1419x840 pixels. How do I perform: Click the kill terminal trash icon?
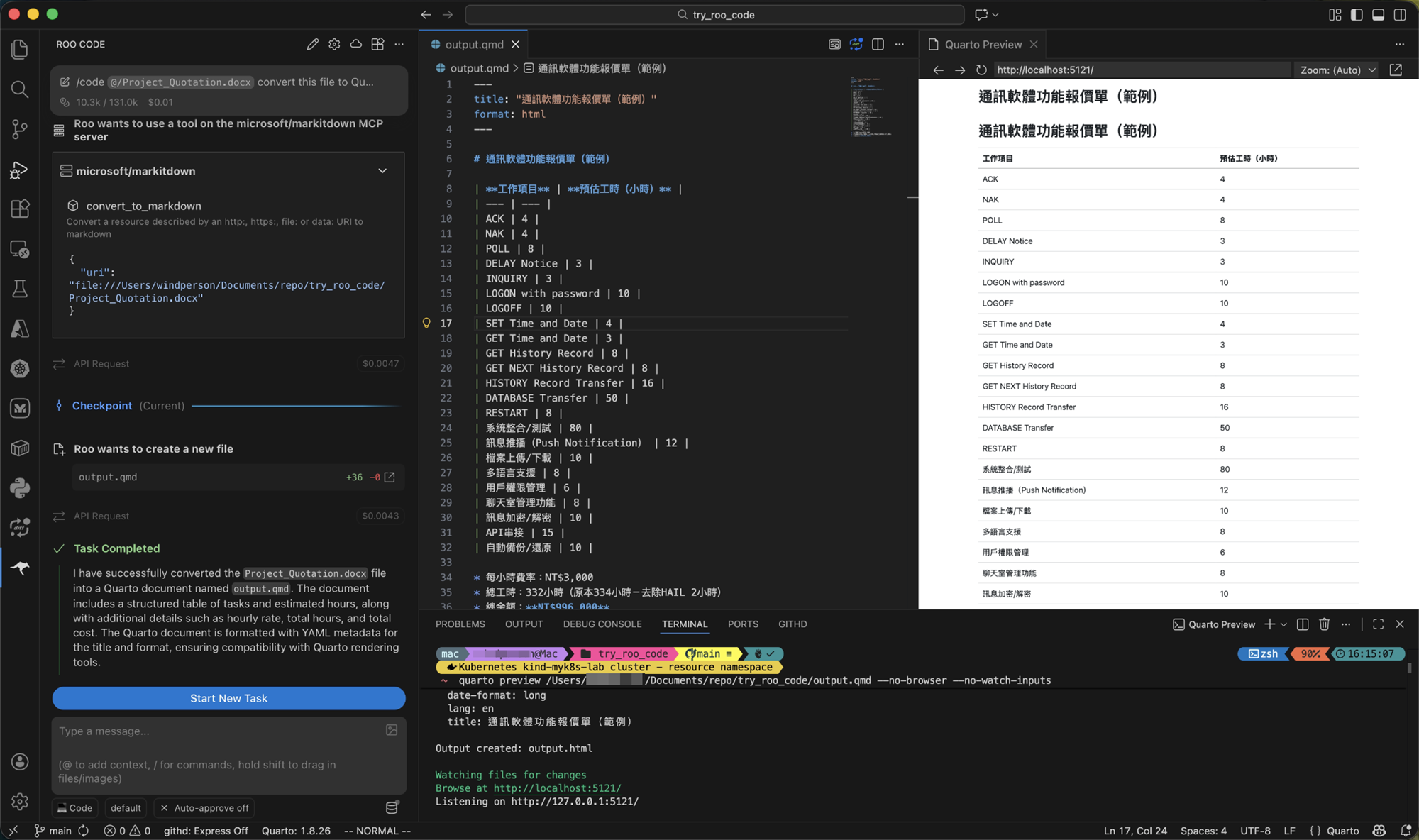(x=1324, y=624)
